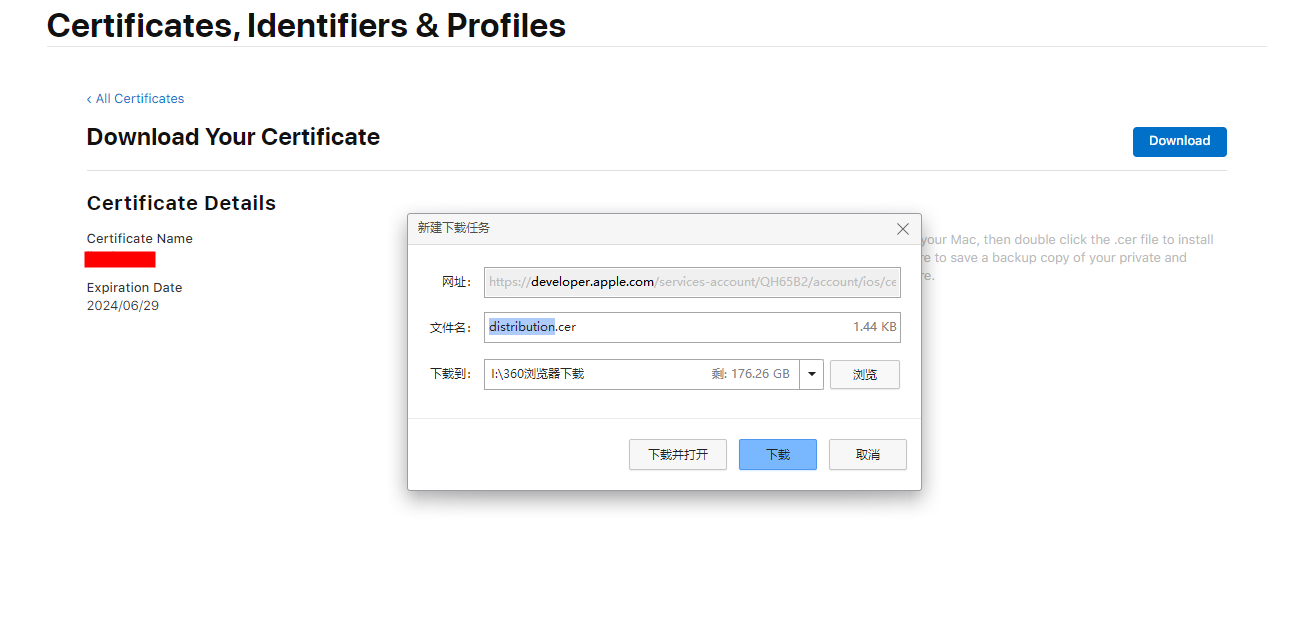Click the 浏览 browse button
The image size is (1296, 626).
coord(865,374)
